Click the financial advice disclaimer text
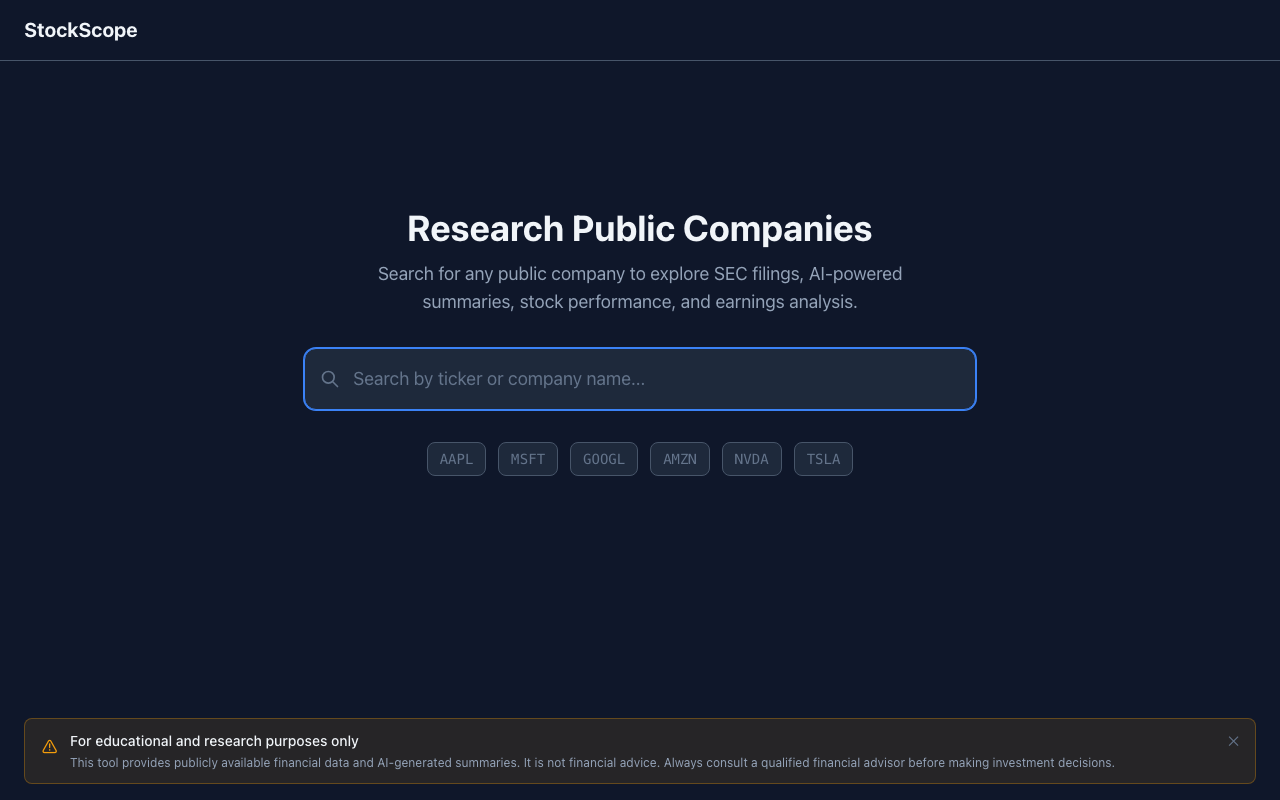The width and height of the screenshot is (1280, 800). click(x=591, y=762)
